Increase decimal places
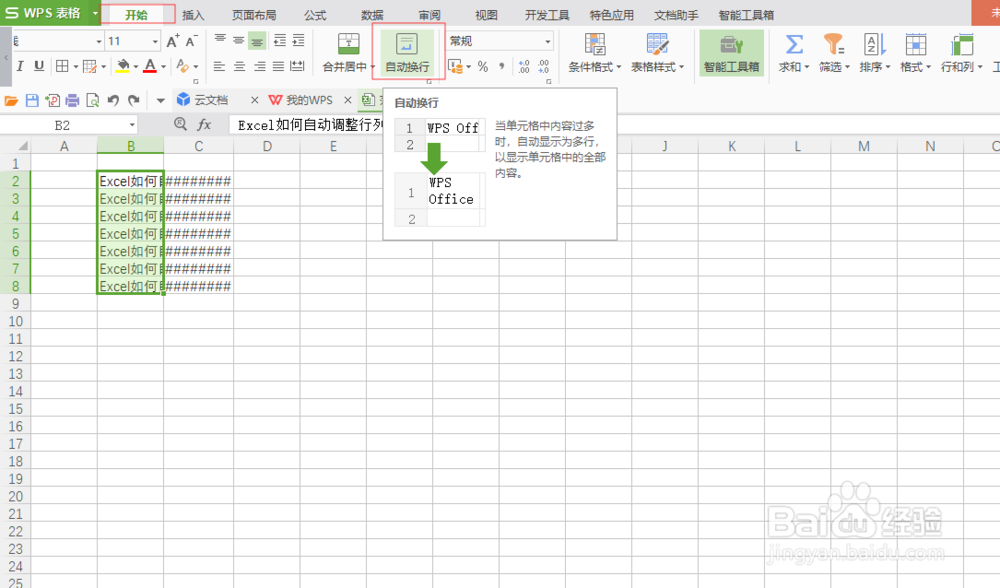This screenshot has width=1000, height=588. coord(524,66)
